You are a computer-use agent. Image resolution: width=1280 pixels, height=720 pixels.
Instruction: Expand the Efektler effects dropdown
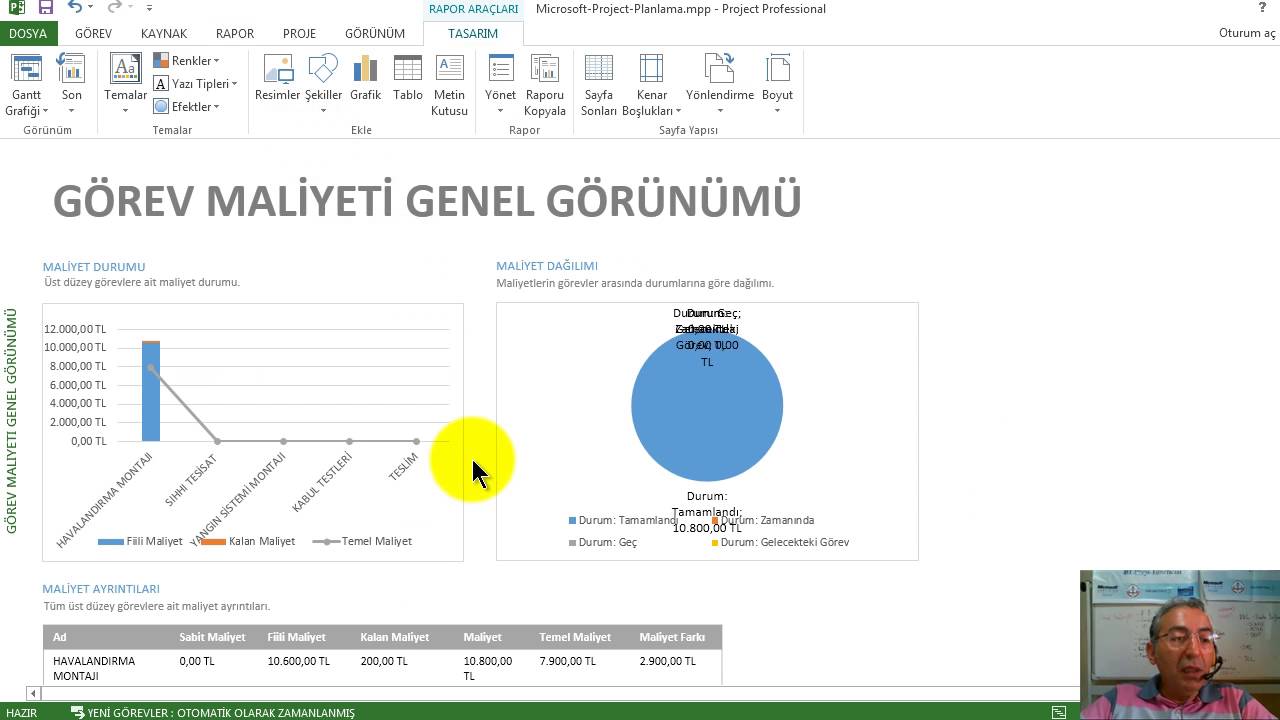pyautogui.click(x=186, y=107)
